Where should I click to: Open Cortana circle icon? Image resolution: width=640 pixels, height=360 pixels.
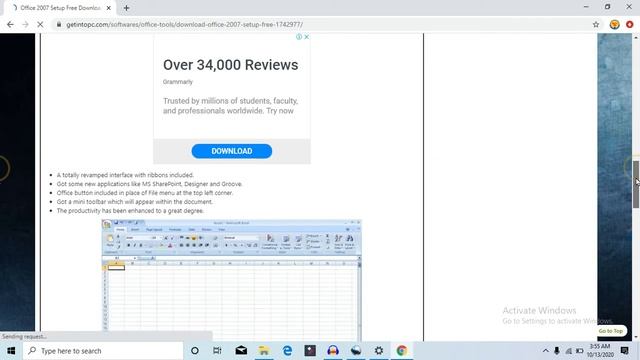point(195,351)
